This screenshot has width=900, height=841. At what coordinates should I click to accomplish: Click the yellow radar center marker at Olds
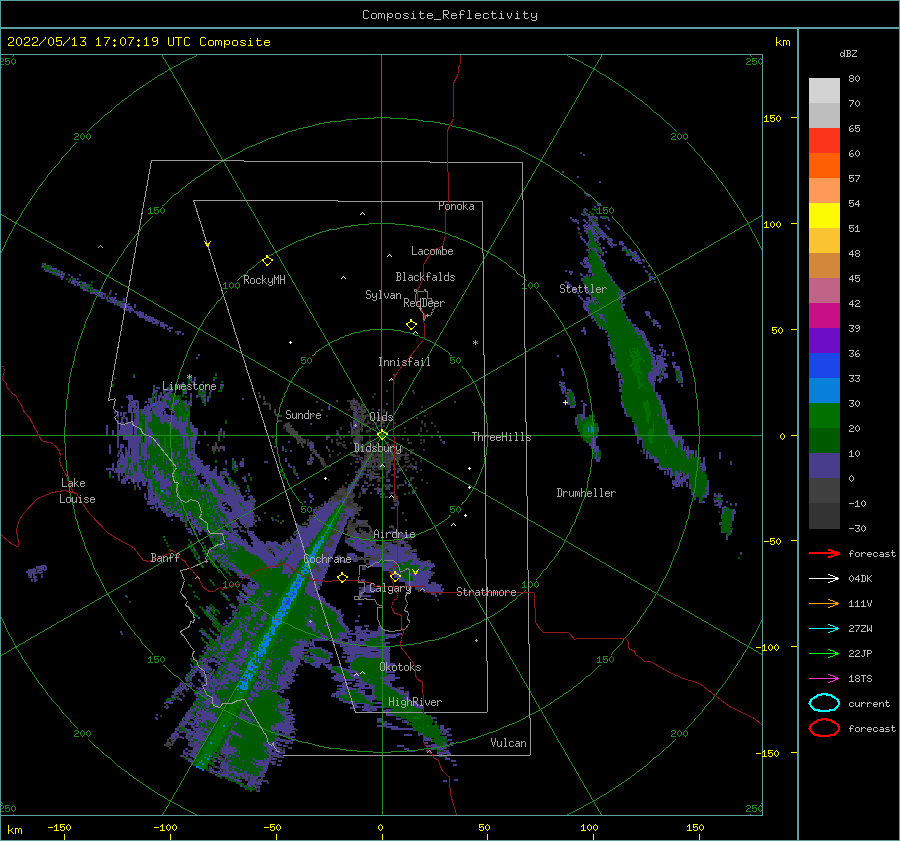pyautogui.click(x=382, y=435)
